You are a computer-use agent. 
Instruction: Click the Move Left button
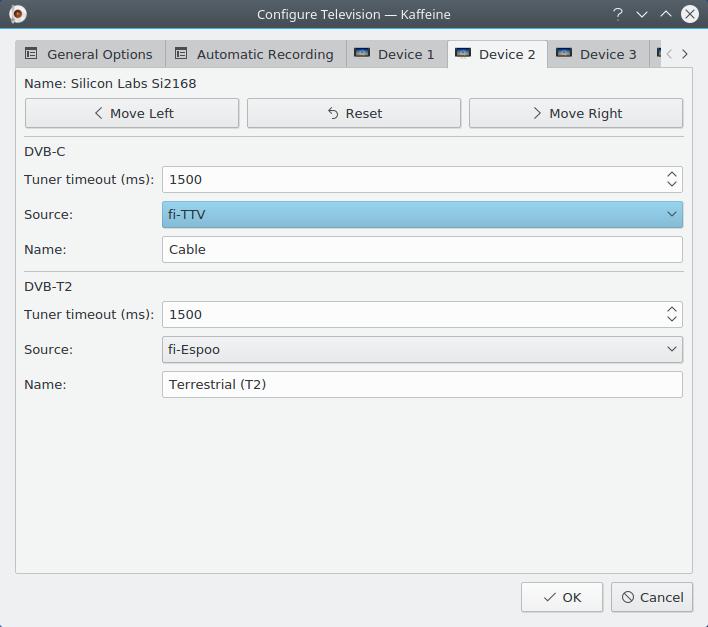tap(132, 113)
